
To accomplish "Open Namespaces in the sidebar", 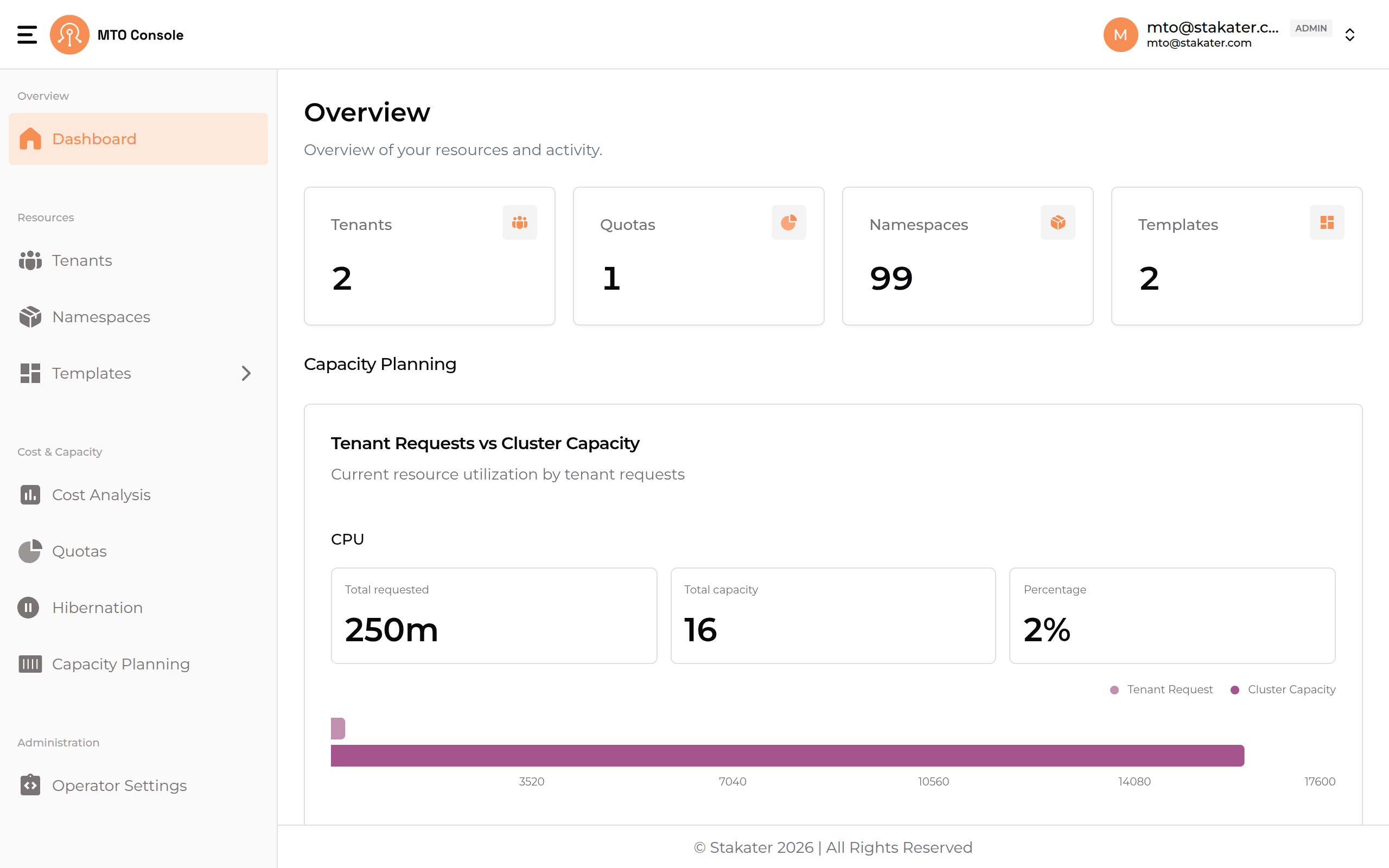I will pyautogui.click(x=138, y=317).
